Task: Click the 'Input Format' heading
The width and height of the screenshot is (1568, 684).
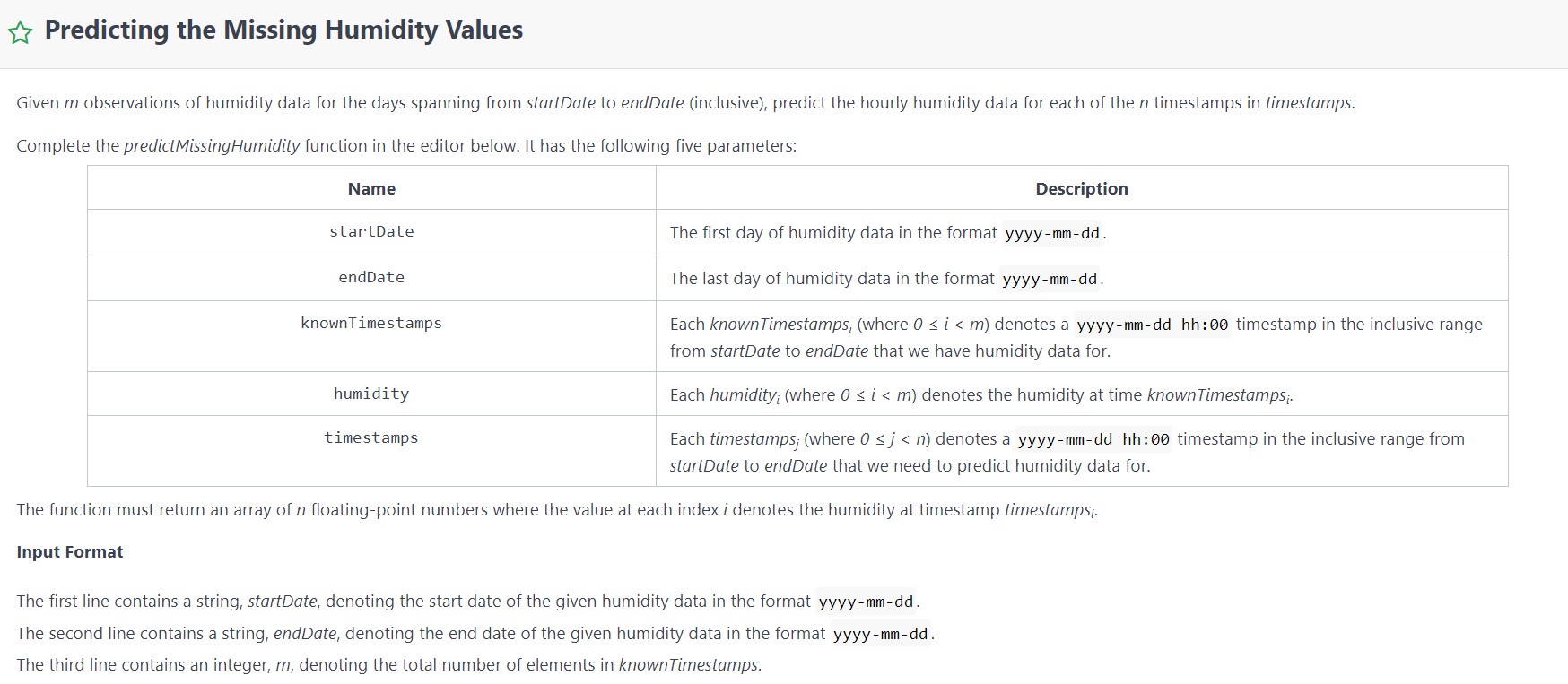Action: coord(70,552)
